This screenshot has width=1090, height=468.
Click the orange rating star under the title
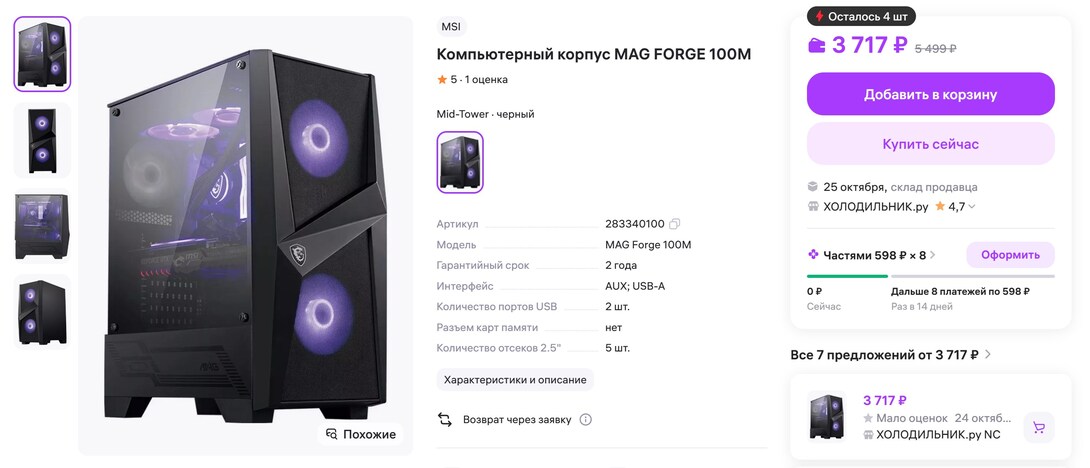coord(442,80)
